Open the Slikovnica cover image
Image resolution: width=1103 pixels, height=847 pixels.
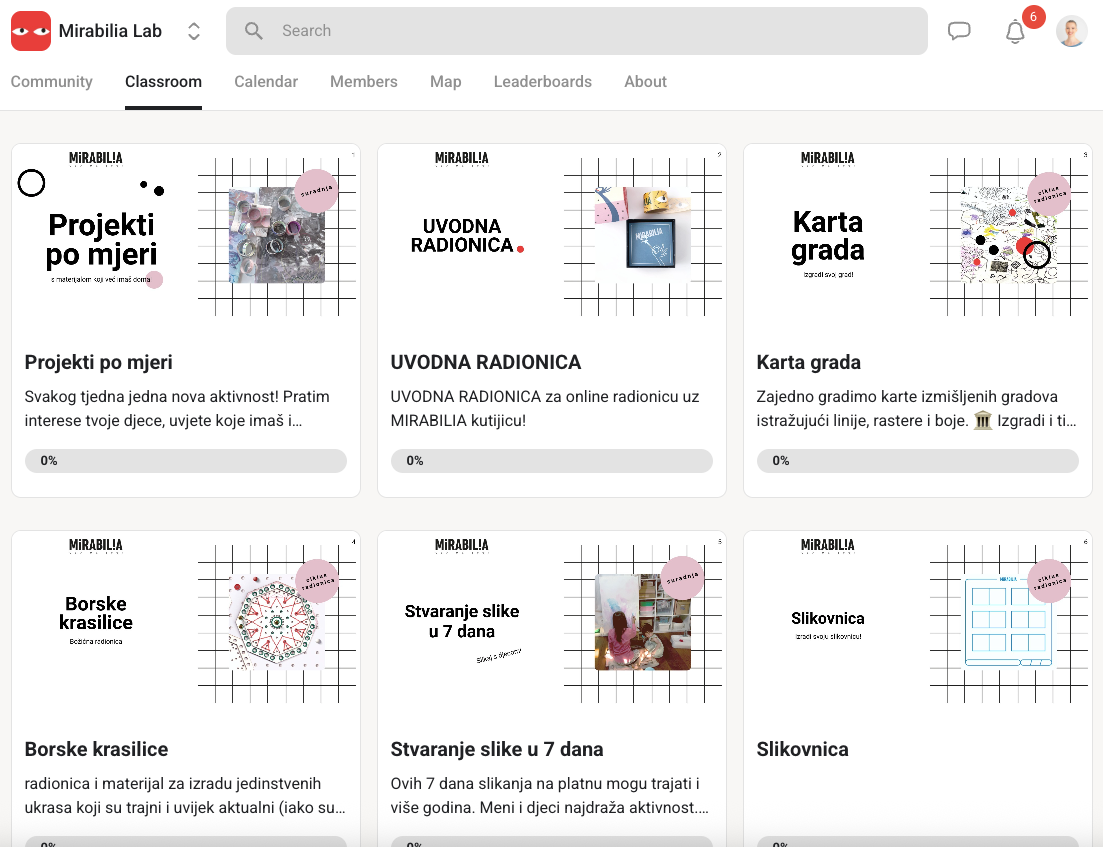(x=917, y=628)
